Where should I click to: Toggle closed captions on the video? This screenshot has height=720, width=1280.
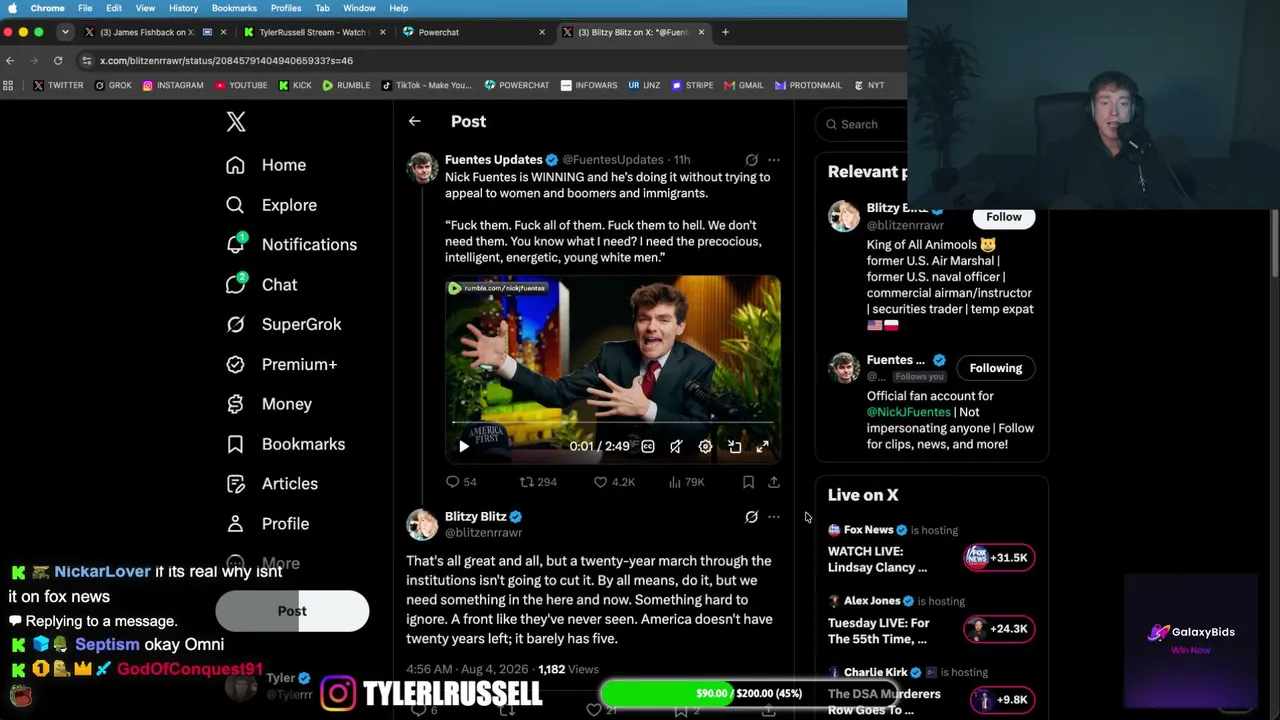(648, 447)
